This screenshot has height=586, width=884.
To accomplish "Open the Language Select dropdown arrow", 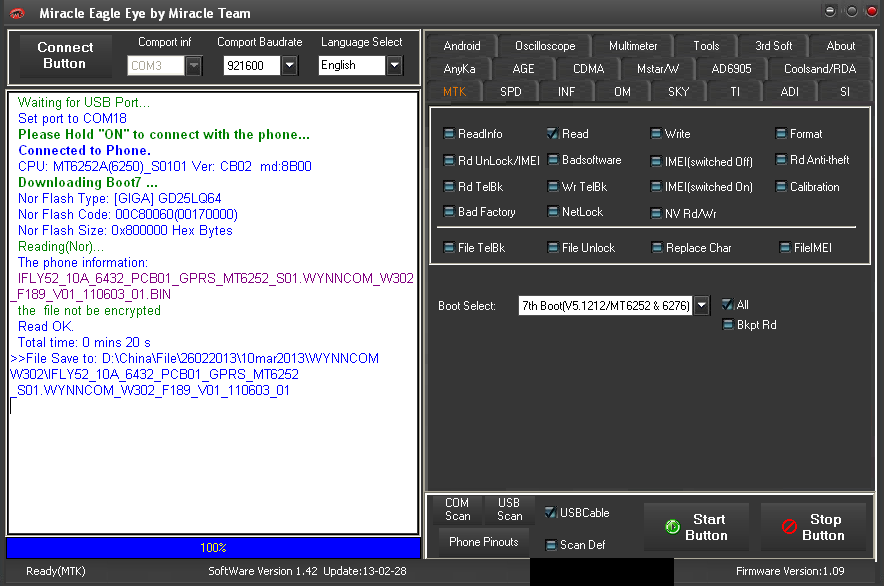I will tap(395, 65).
